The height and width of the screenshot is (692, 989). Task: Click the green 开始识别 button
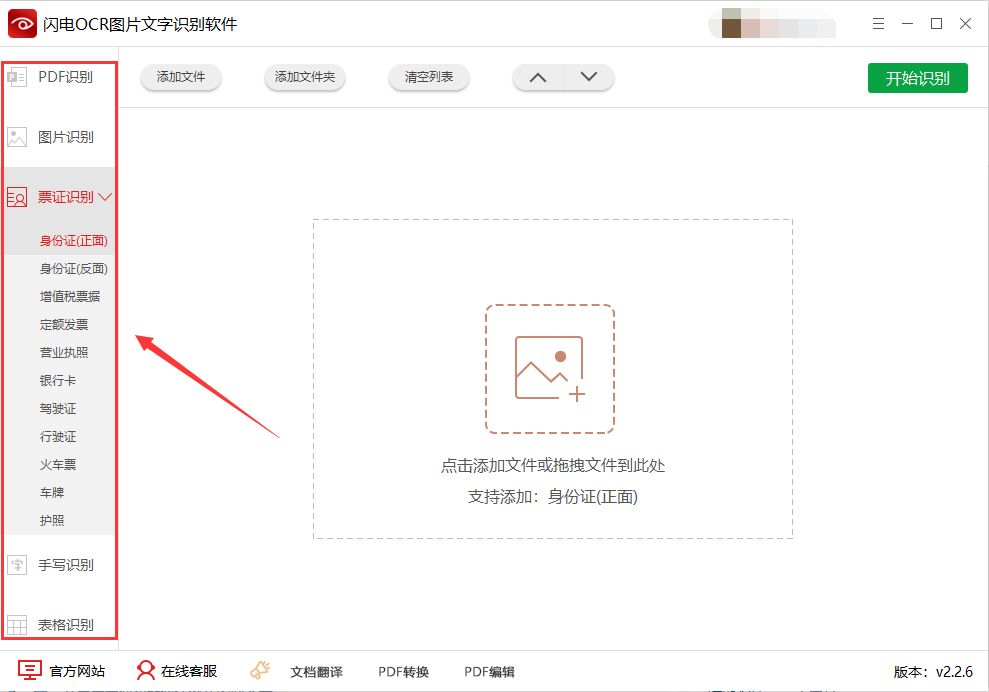(918, 78)
